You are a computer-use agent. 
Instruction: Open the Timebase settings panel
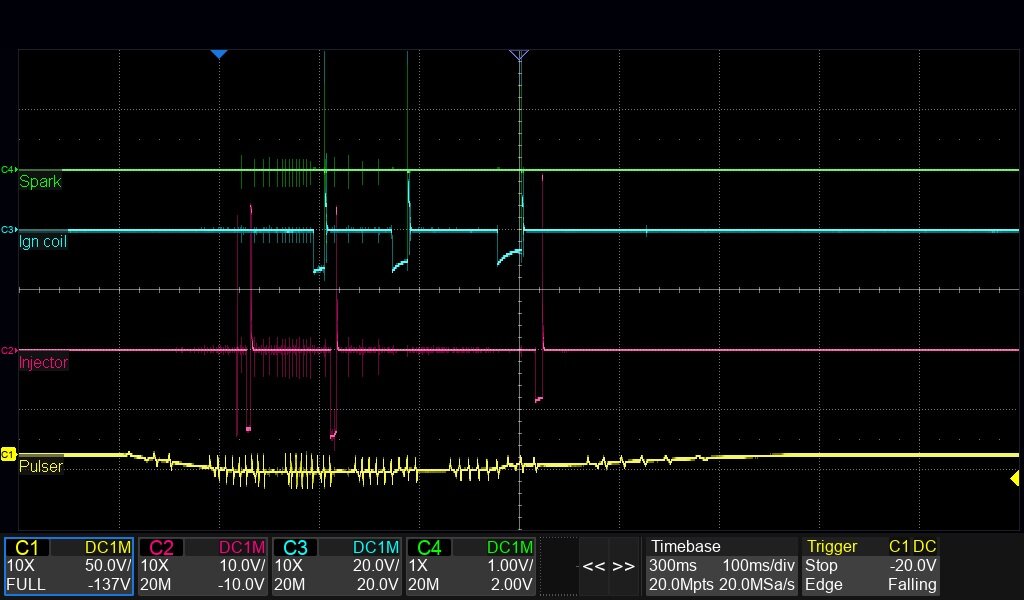(x=720, y=566)
